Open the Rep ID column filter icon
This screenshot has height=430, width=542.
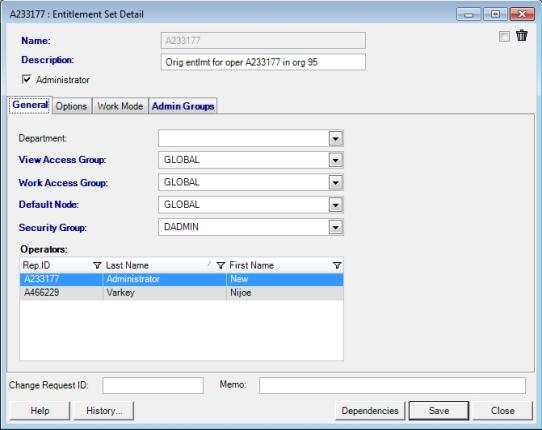pos(97,265)
